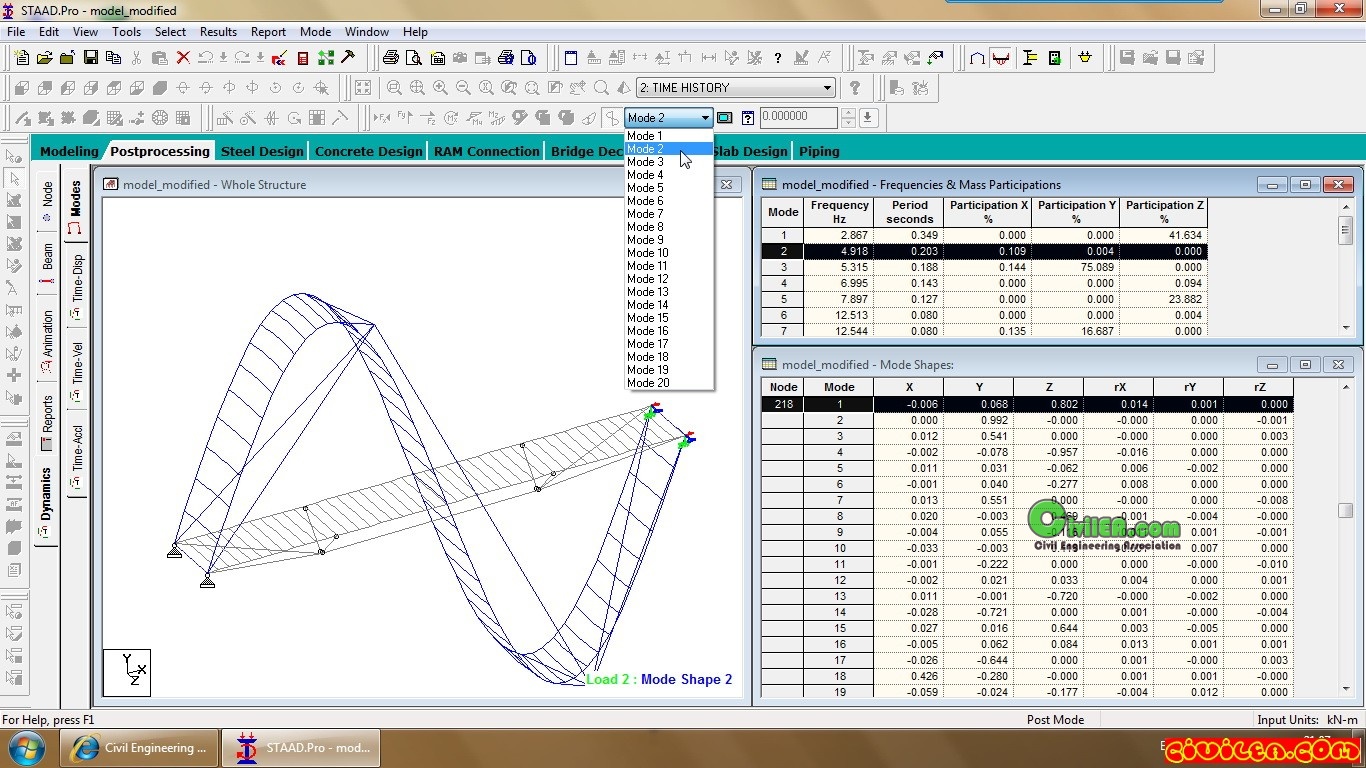
Task: Toggle the red deflection diagram icon
Action: click(1000, 58)
